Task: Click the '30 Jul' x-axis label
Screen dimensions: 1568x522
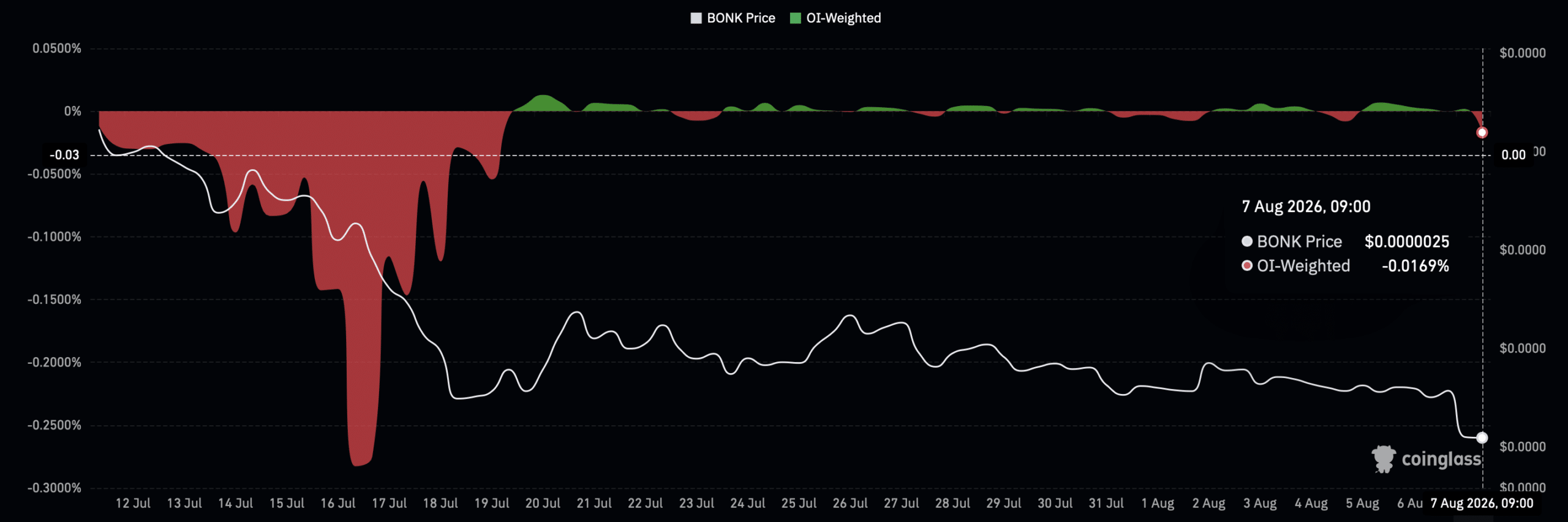Action: point(1055,503)
